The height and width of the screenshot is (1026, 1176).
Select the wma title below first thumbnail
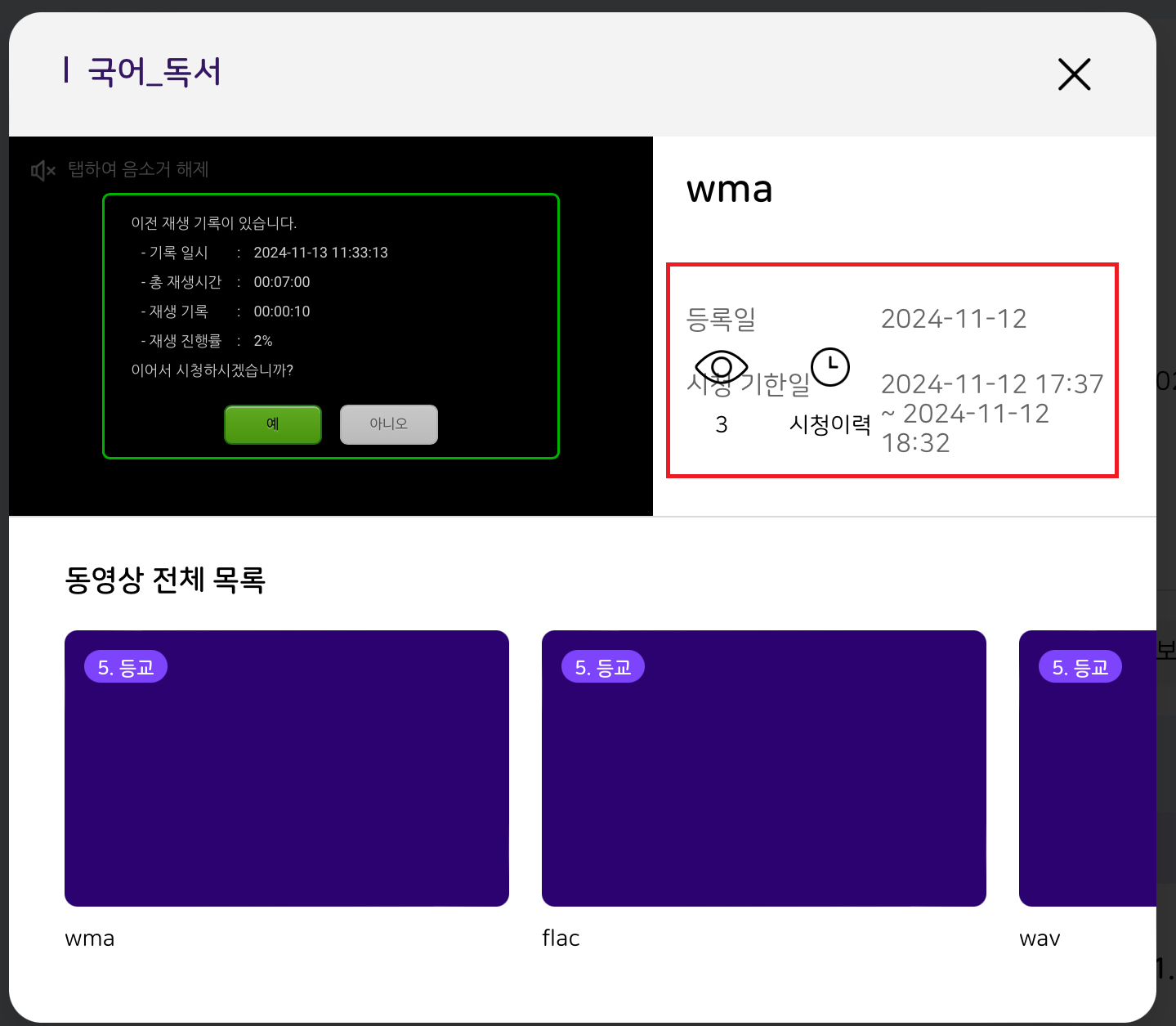90,938
